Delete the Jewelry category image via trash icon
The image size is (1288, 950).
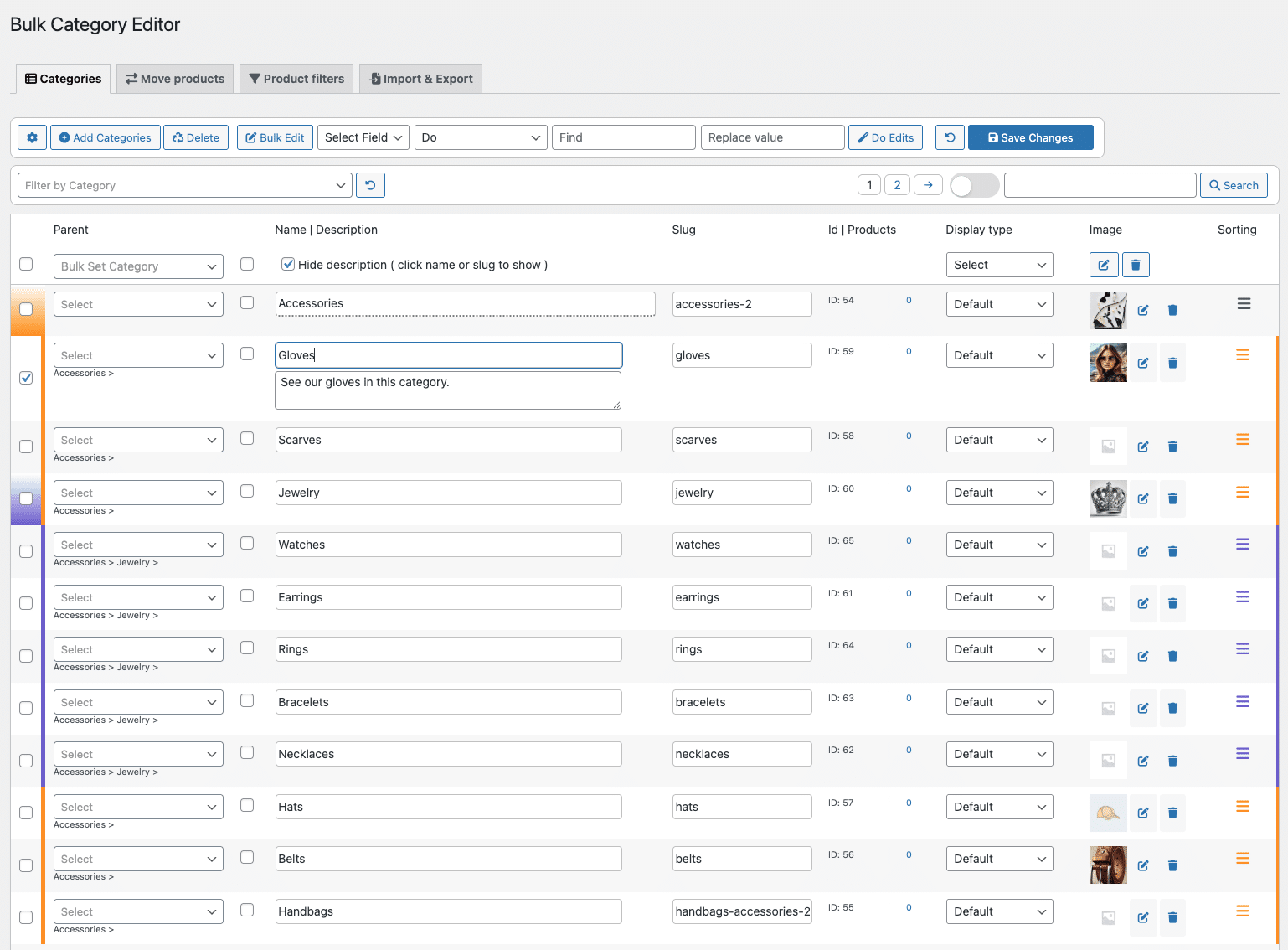[1172, 498]
